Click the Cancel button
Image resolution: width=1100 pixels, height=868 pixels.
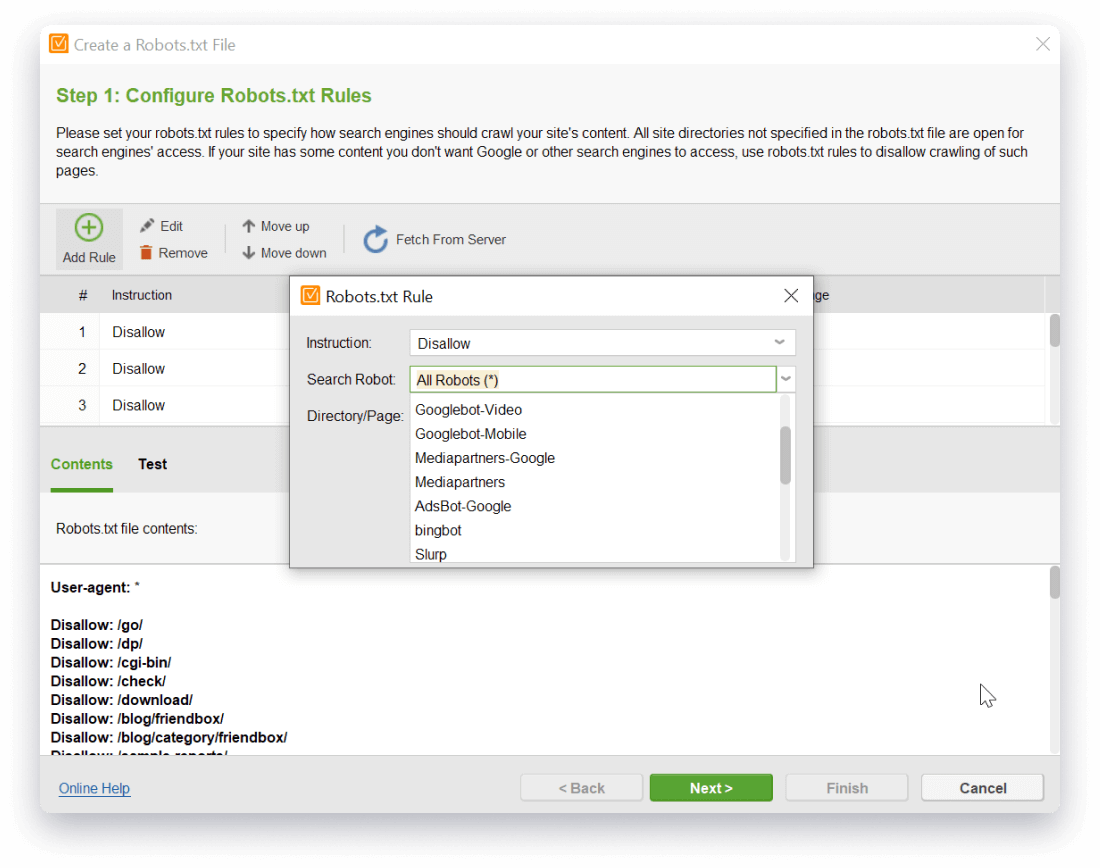[x=982, y=788]
